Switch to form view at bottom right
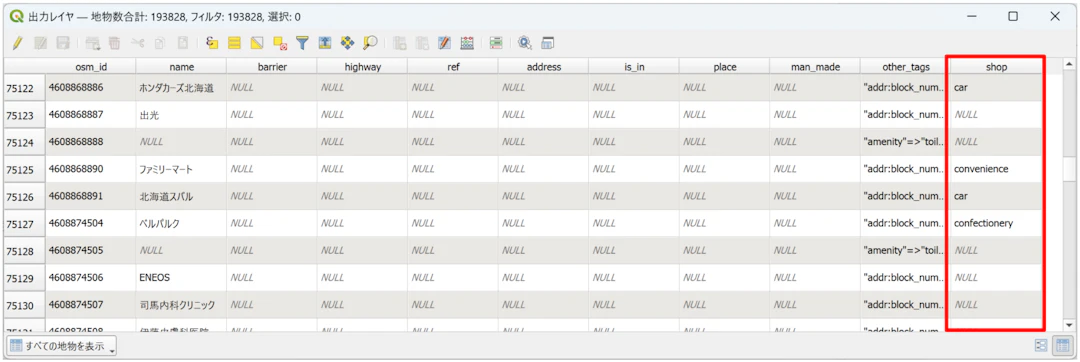 1041,345
